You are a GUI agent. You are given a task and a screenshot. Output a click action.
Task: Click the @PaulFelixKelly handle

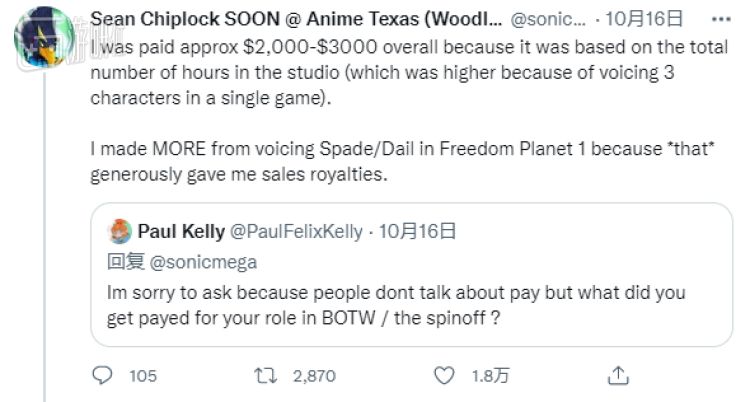[297, 232]
